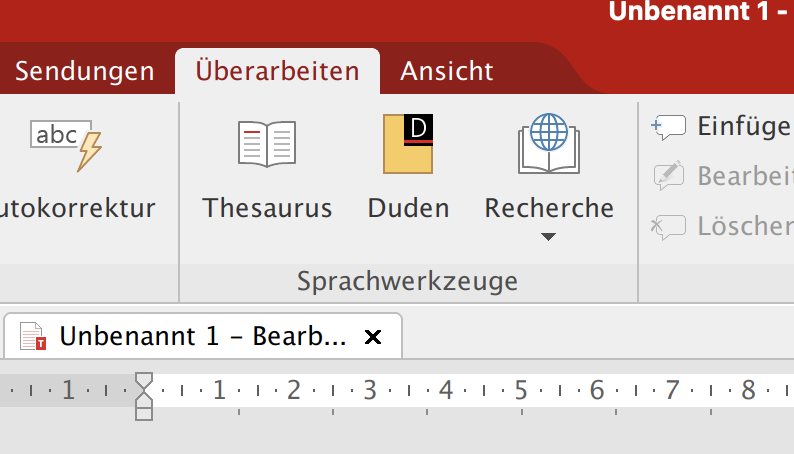Close the Unbenannt 1 document tab
The width and height of the screenshot is (794, 454).
click(373, 338)
